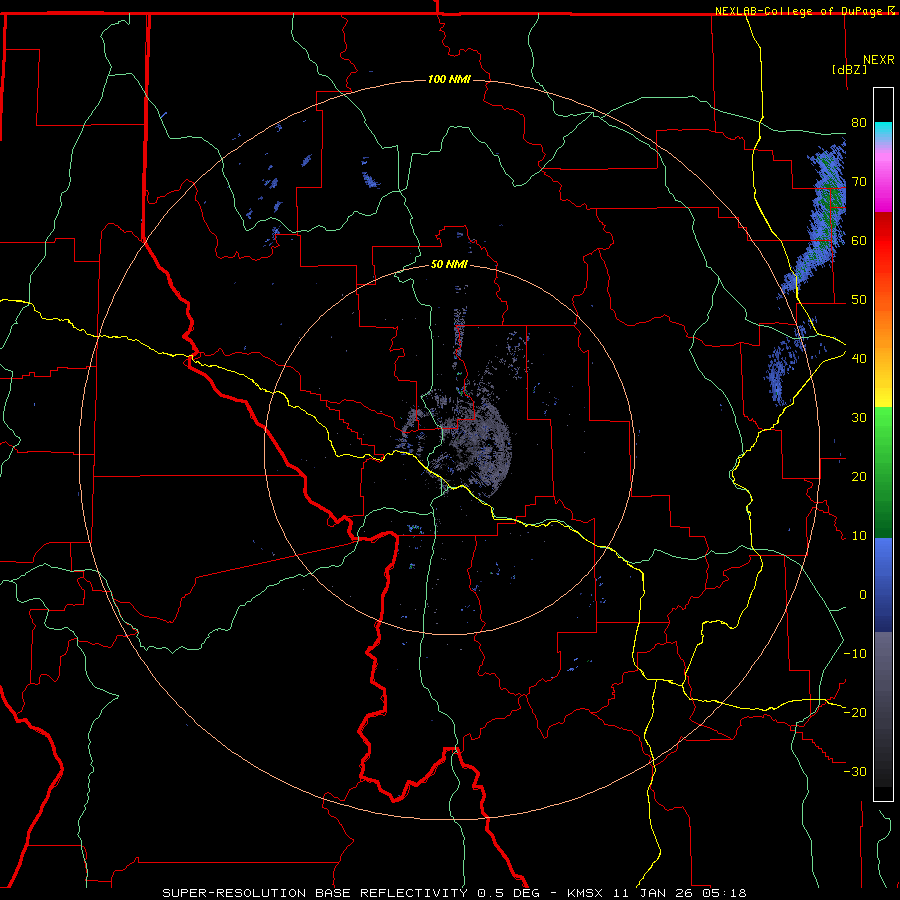
Task: Click the 50 value on dBZ scale
Action: click(859, 300)
